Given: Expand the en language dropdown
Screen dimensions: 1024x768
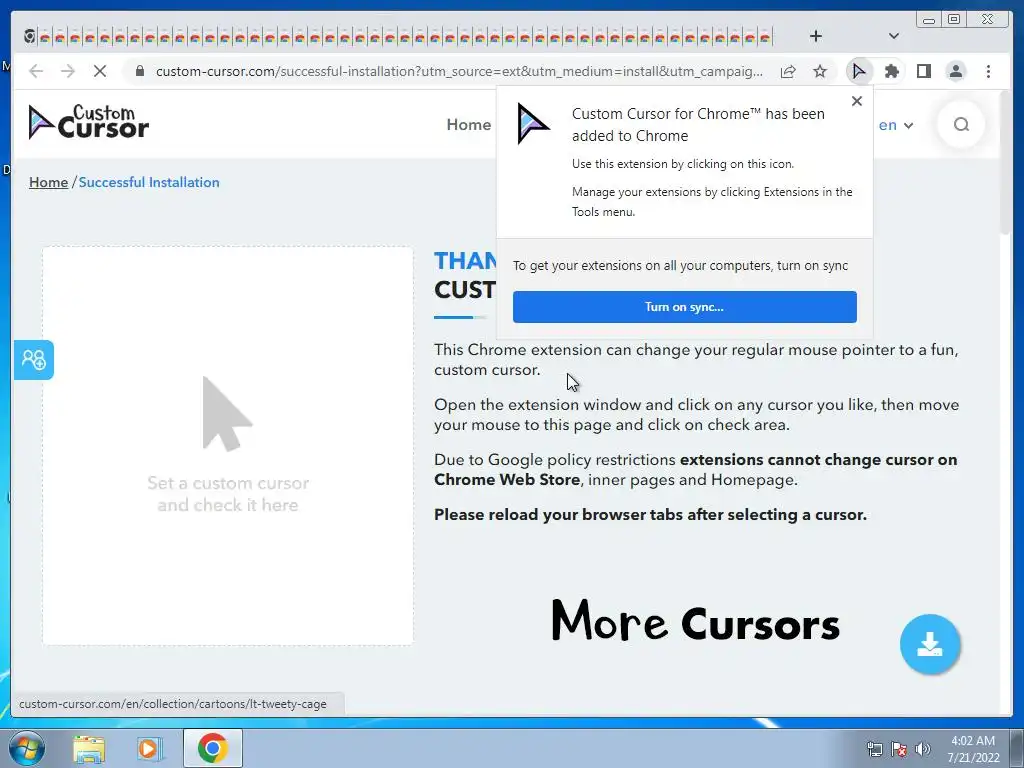Looking at the screenshot, I should [895, 125].
